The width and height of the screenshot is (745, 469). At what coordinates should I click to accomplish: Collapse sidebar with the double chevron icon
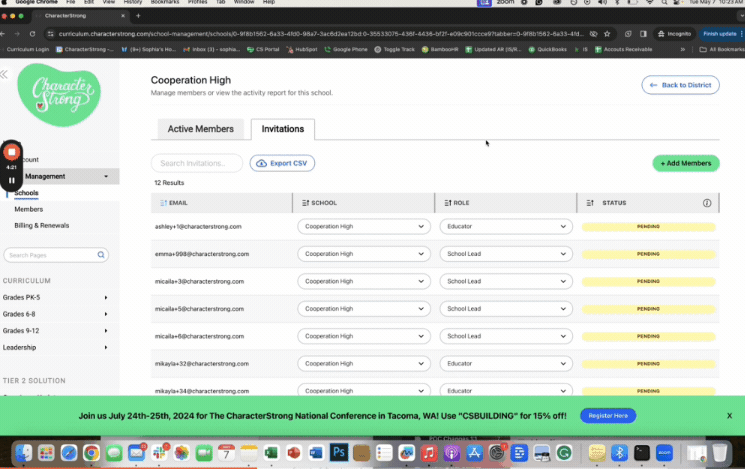pos(4,75)
